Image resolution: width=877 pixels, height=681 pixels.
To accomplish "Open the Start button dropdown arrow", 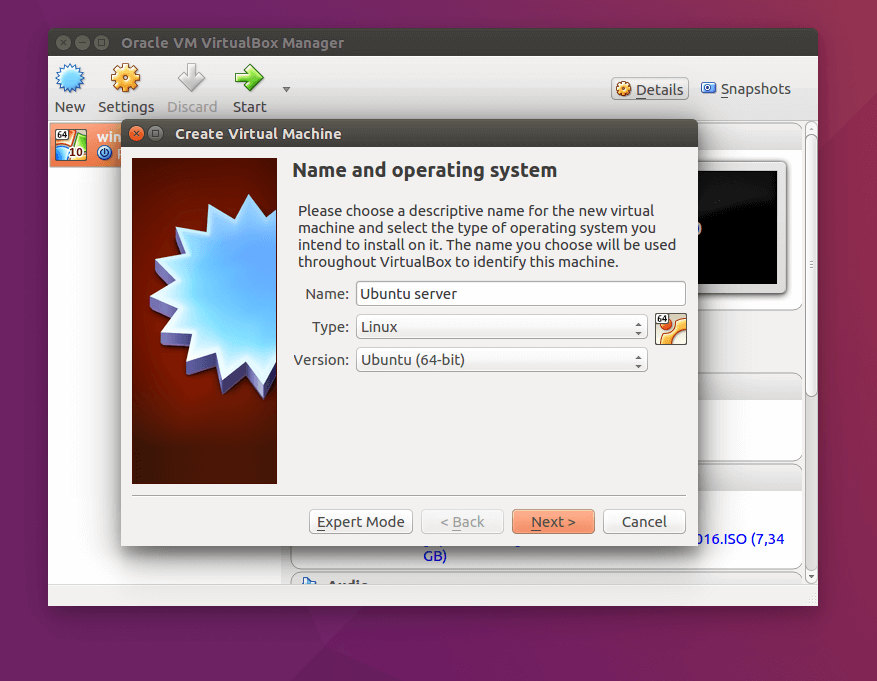I will pyautogui.click(x=286, y=89).
